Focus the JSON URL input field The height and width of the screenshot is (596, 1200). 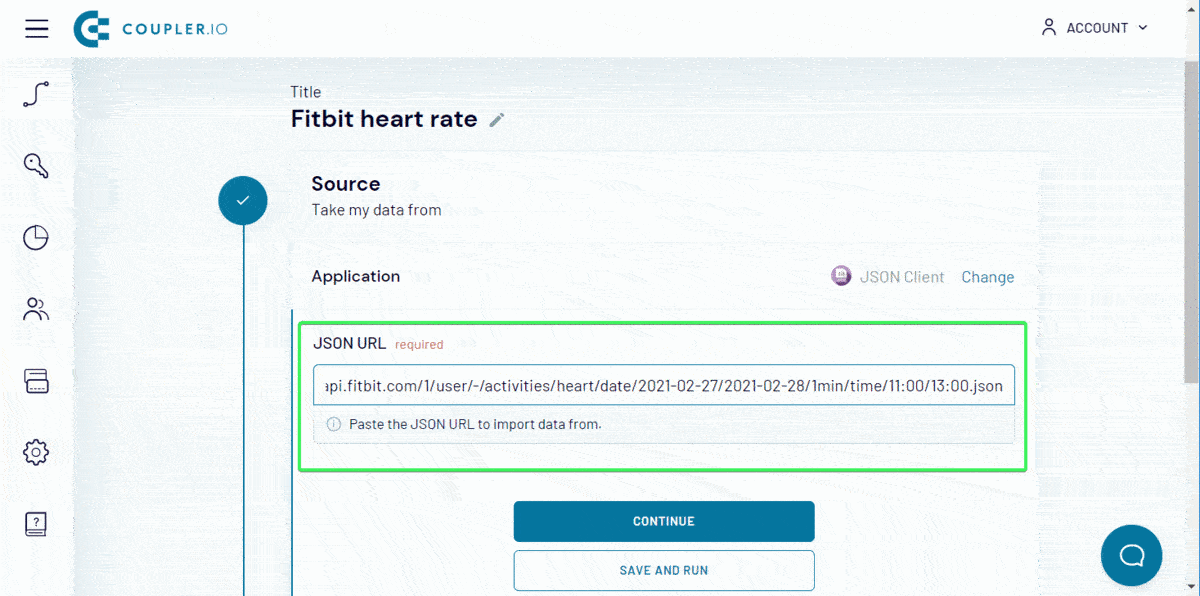[x=664, y=385]
